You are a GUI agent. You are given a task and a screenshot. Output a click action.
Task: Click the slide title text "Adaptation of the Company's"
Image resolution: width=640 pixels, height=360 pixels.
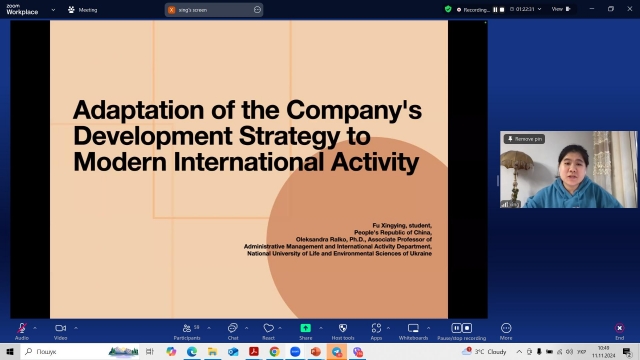tap(247, 110)
